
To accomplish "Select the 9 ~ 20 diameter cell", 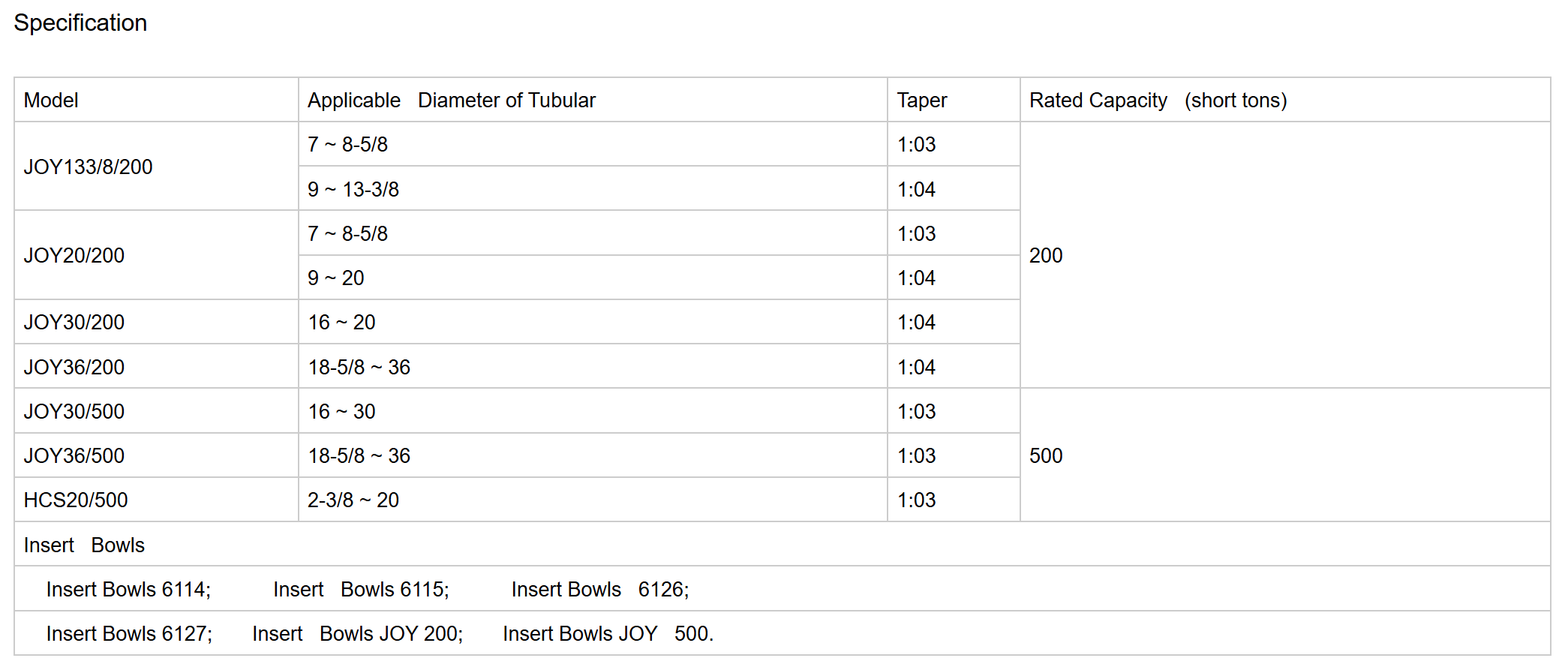I will point(335,278).
